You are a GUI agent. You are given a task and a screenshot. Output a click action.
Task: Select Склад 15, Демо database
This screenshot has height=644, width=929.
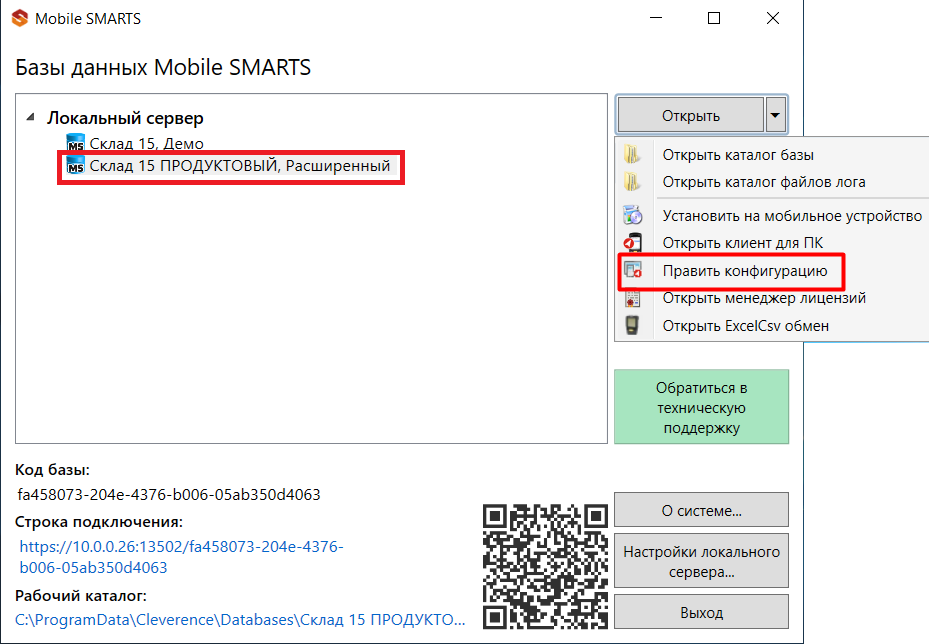(146, 144)
